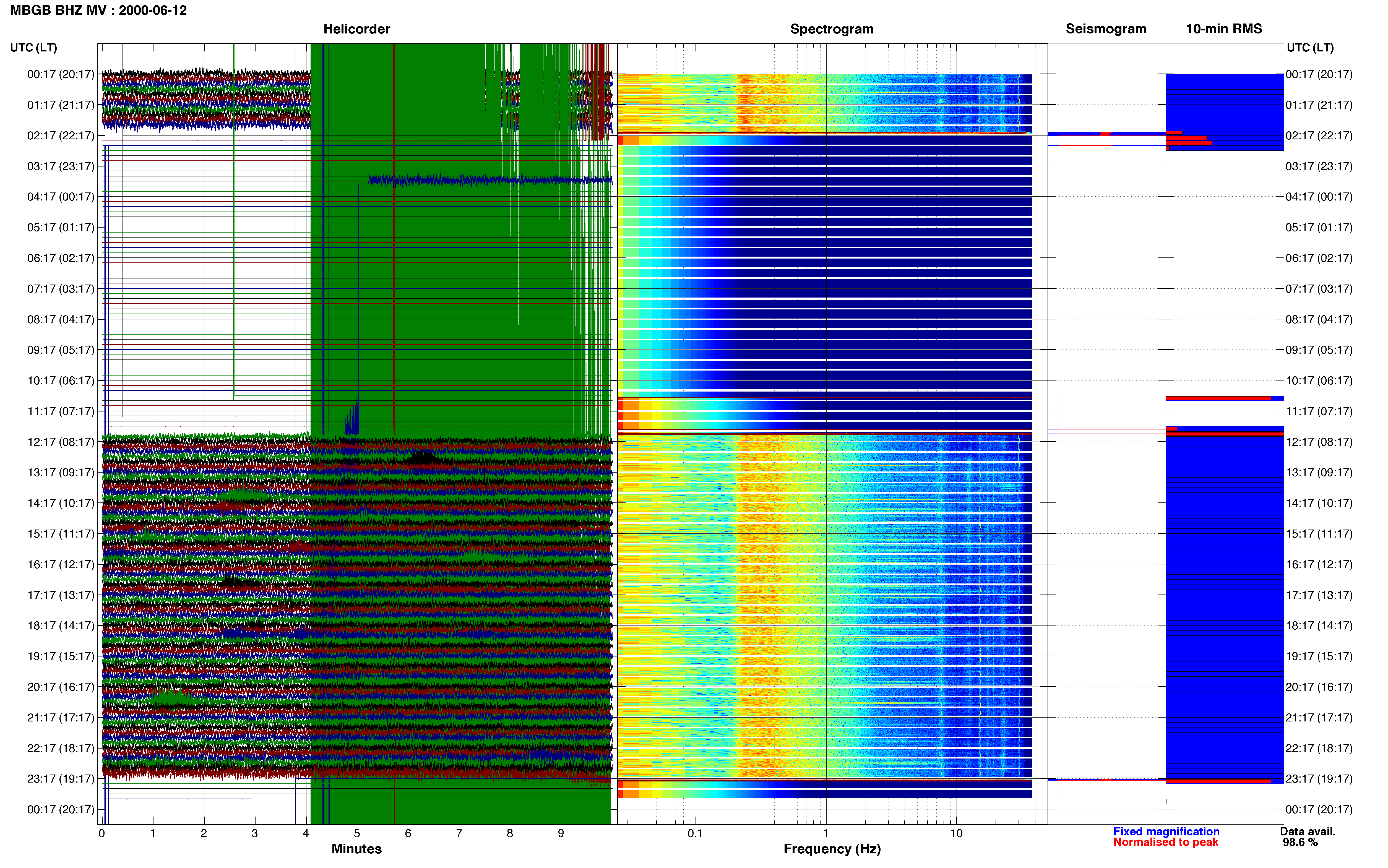Click the helicorder minute tick '9'
The height and width of the screenshot is (868, 1388).
[561, 833]
